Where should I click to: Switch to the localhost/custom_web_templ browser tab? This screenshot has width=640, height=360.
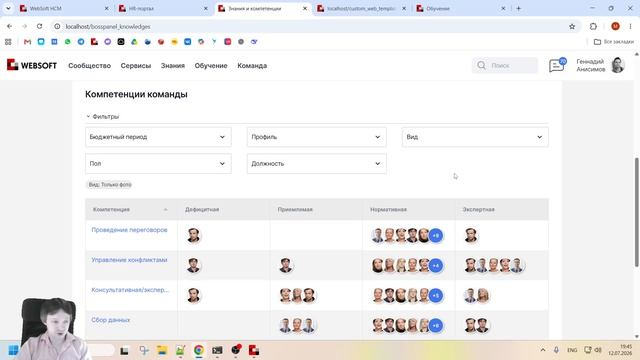(x=362, y=8)
